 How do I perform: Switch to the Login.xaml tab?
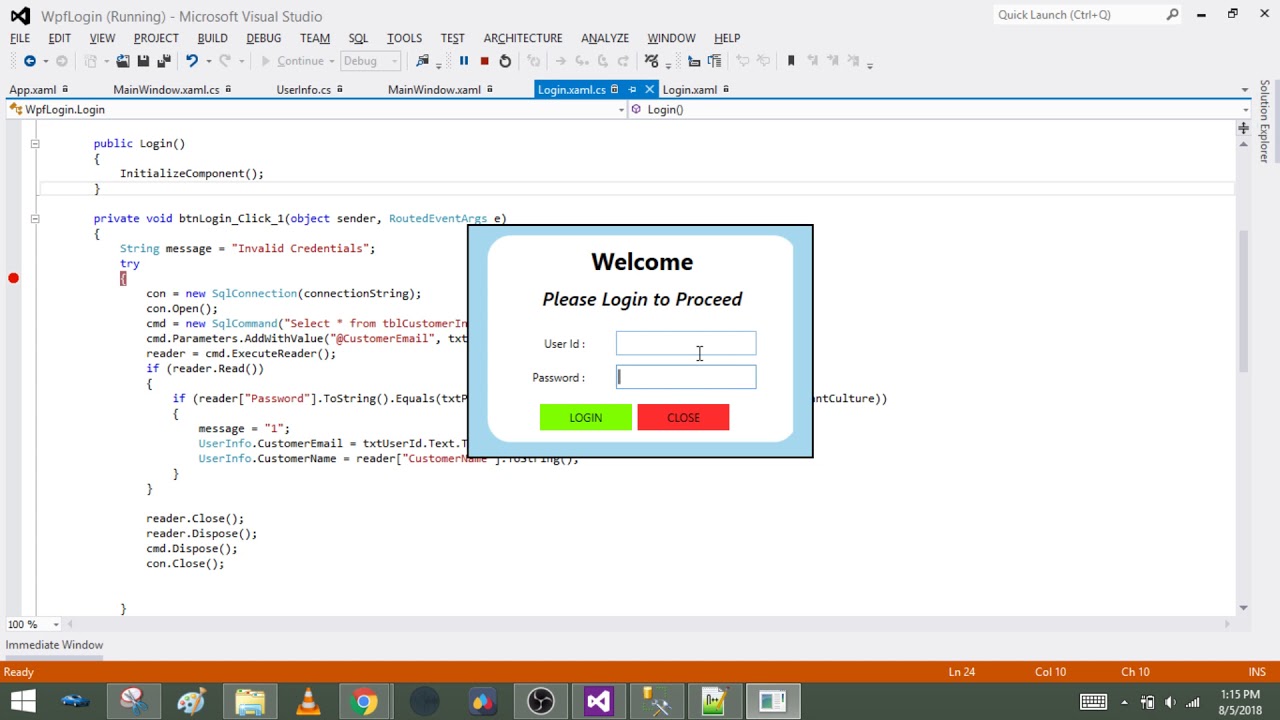(689, 90)
